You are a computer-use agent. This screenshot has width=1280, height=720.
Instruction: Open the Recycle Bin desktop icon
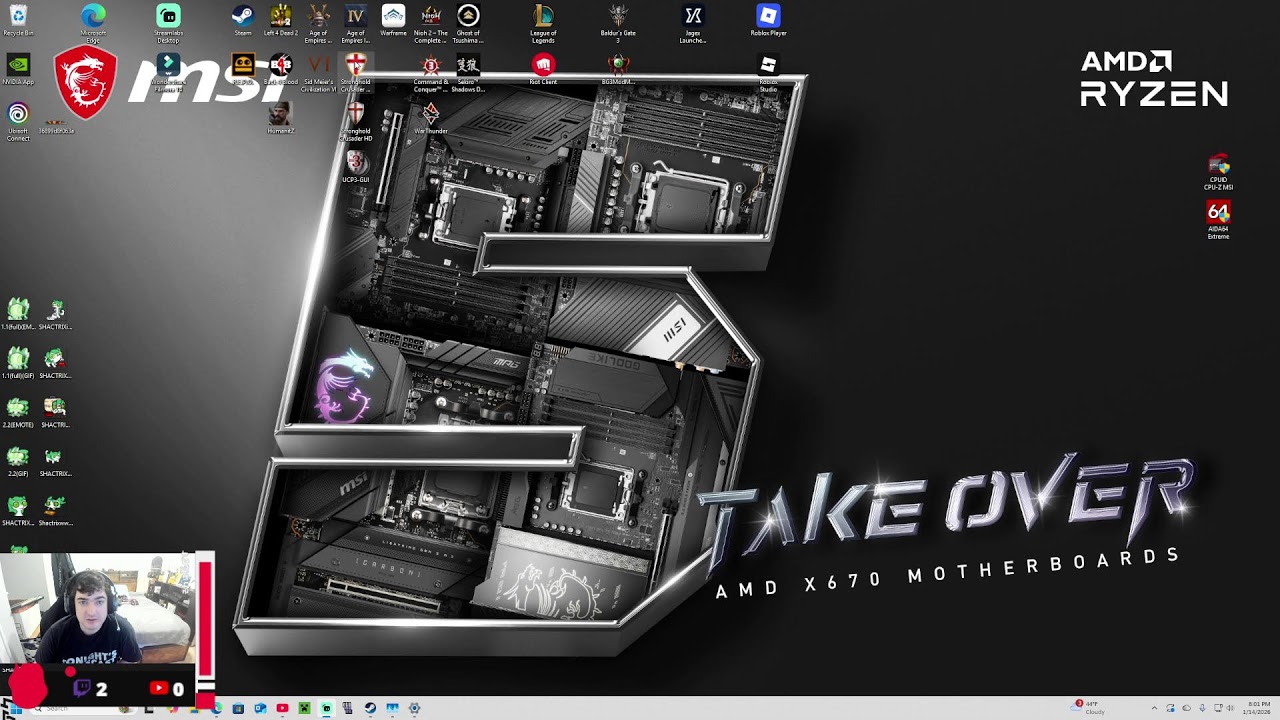[18, 21]
